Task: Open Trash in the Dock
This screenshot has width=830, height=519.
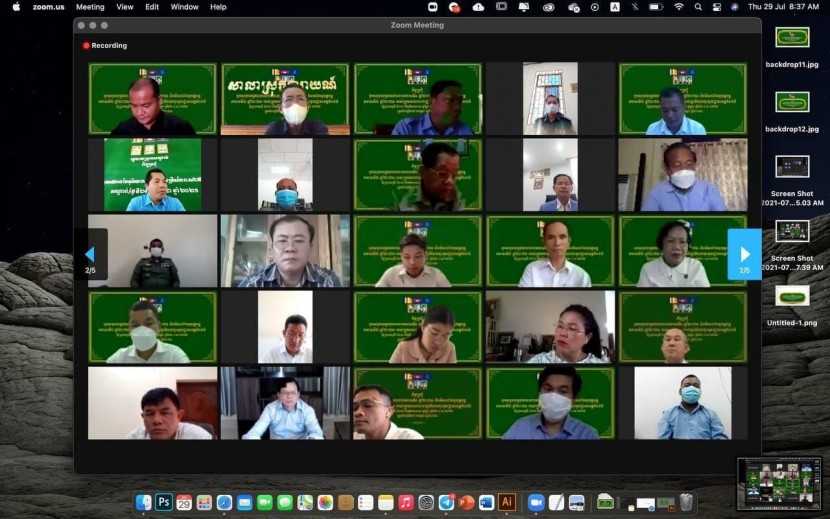Action: tap(686, 502)
